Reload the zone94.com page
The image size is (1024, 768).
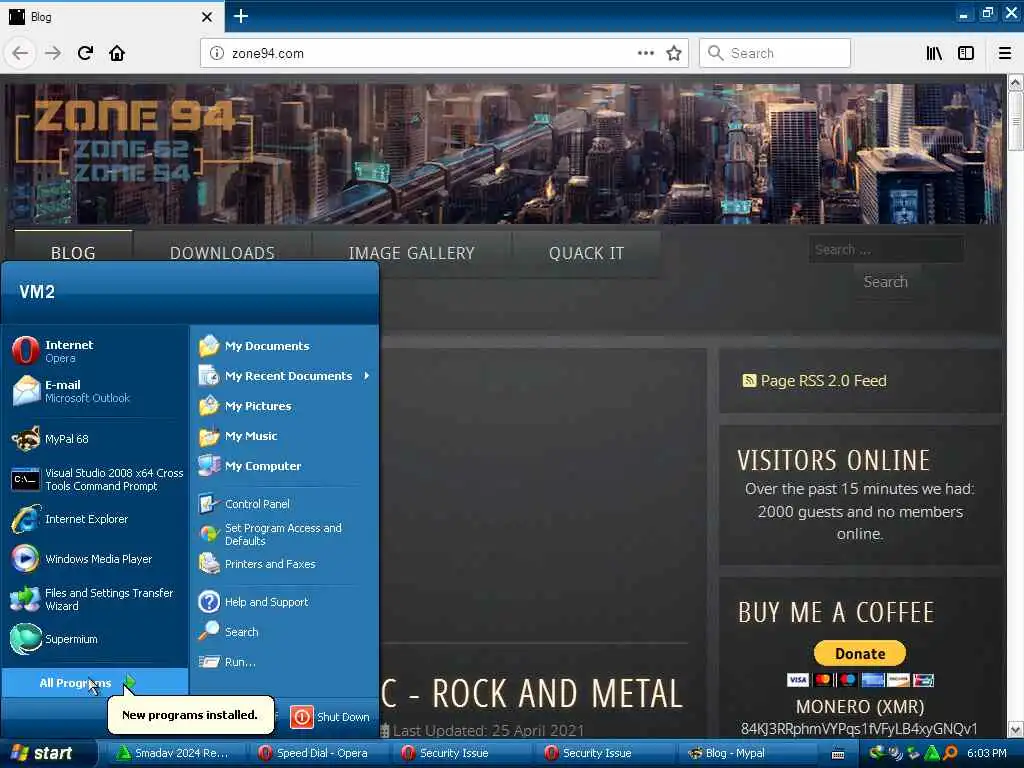click(86, 54)
